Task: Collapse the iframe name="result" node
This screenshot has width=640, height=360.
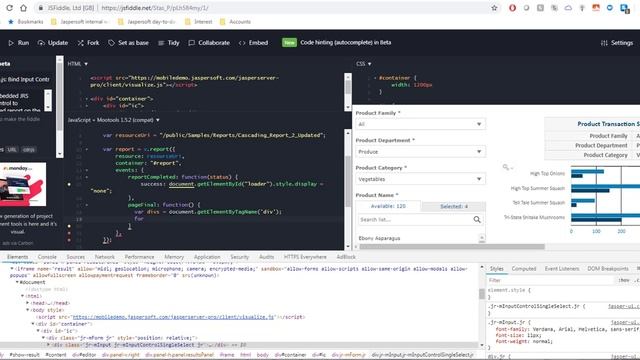Action: coord(12,269)
